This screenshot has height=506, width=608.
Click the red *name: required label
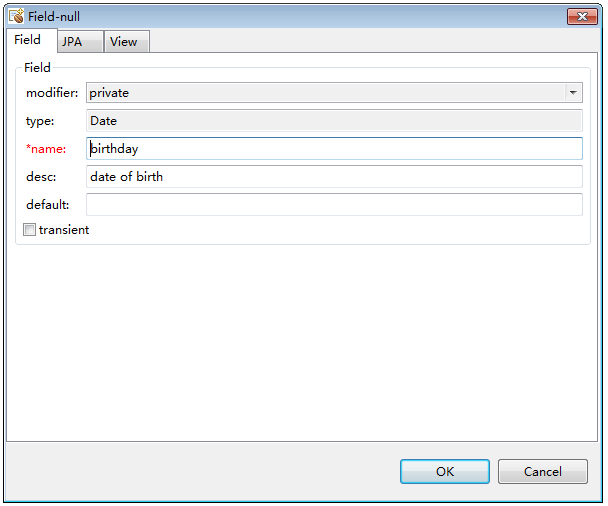pyautogui.click(x=46, y=149)
